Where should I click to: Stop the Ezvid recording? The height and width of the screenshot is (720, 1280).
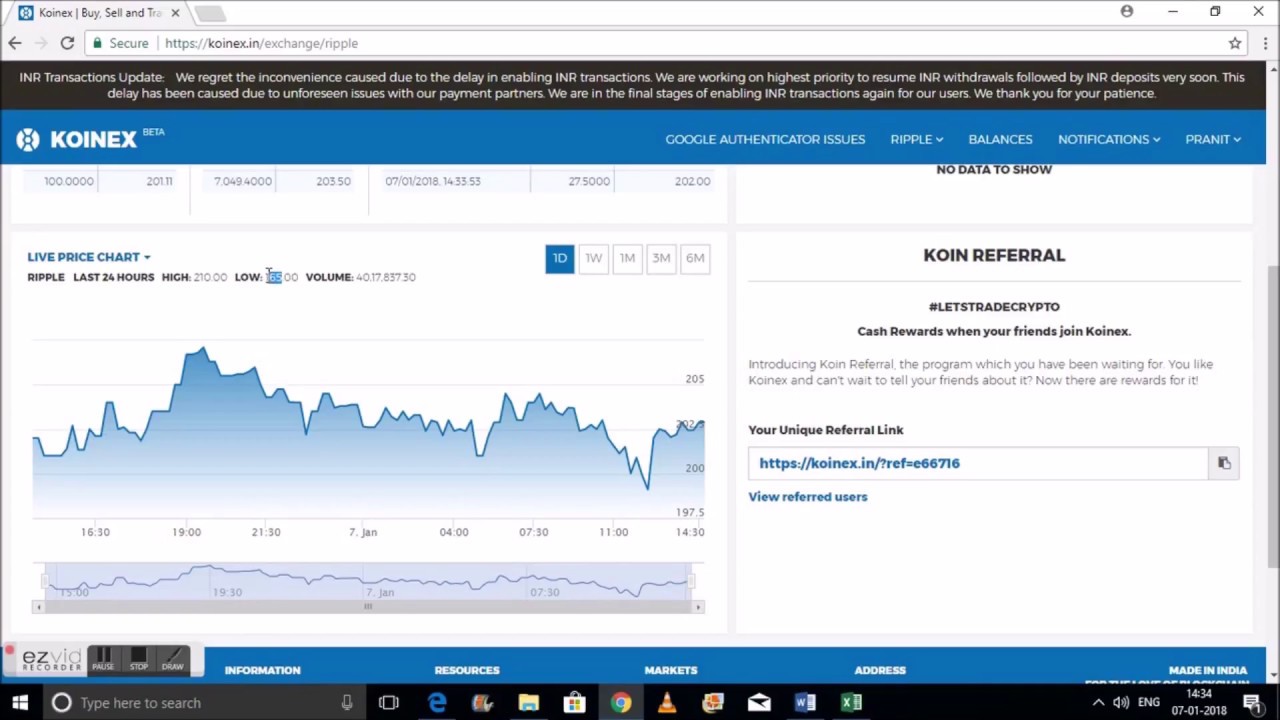pyautogui.click(x=138, y=660)
